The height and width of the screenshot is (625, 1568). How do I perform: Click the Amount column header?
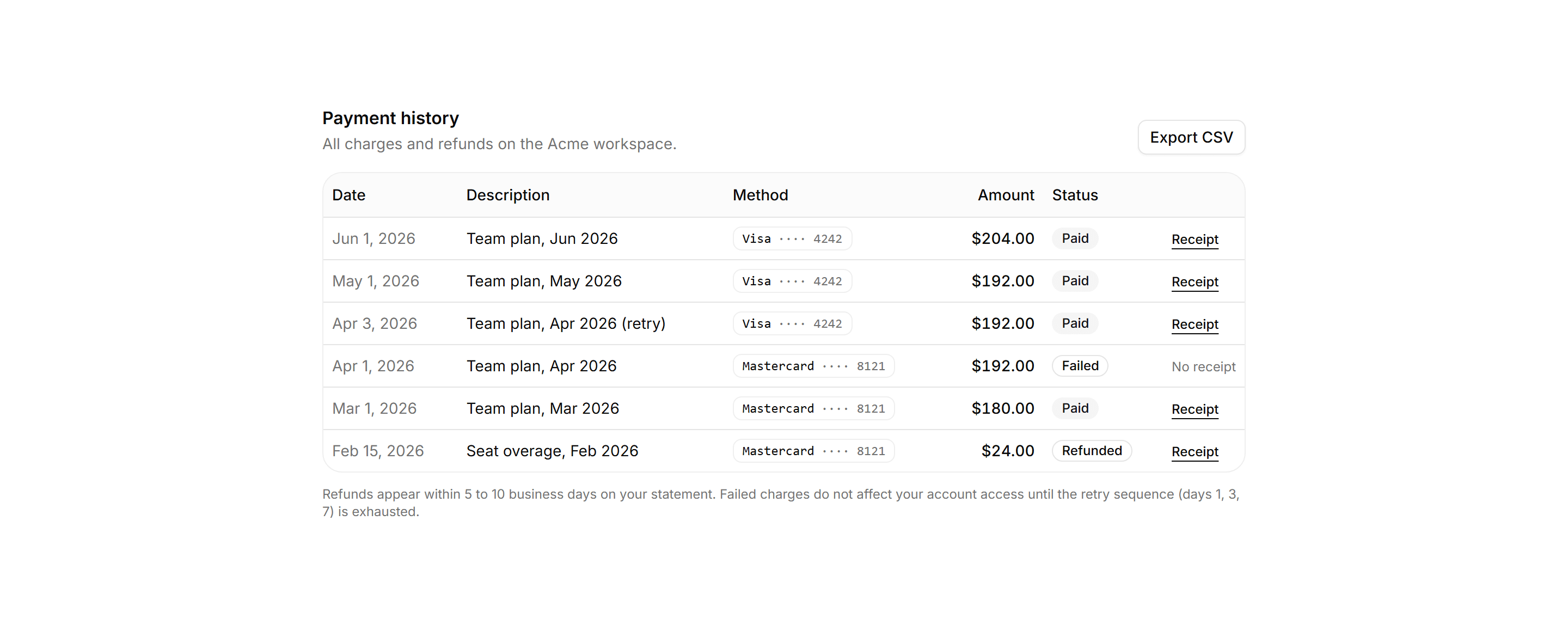[1006, 195]
